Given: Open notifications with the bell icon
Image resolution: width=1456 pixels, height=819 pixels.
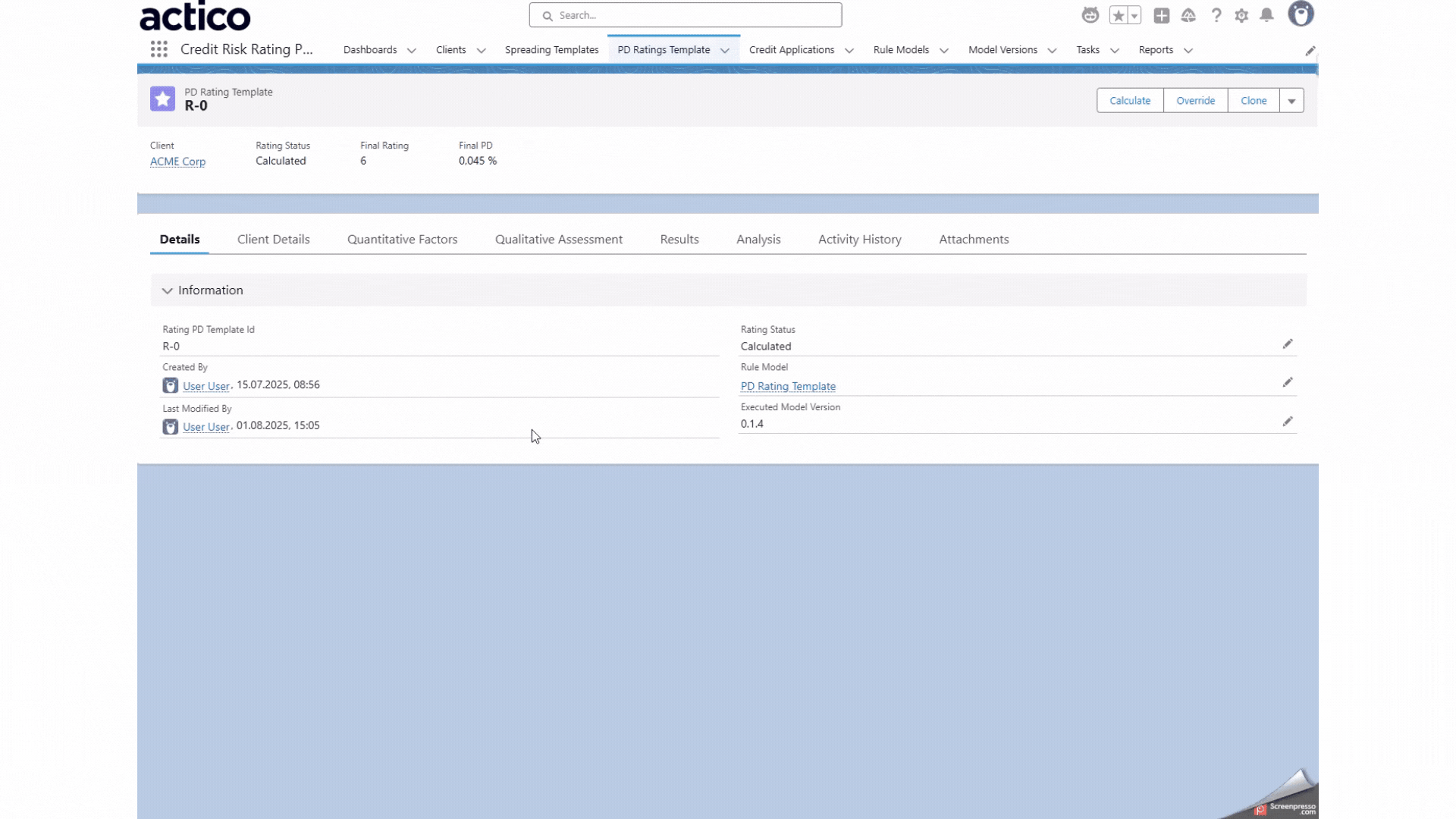Looking at the screenshot, I should (x=1266, y=14).
